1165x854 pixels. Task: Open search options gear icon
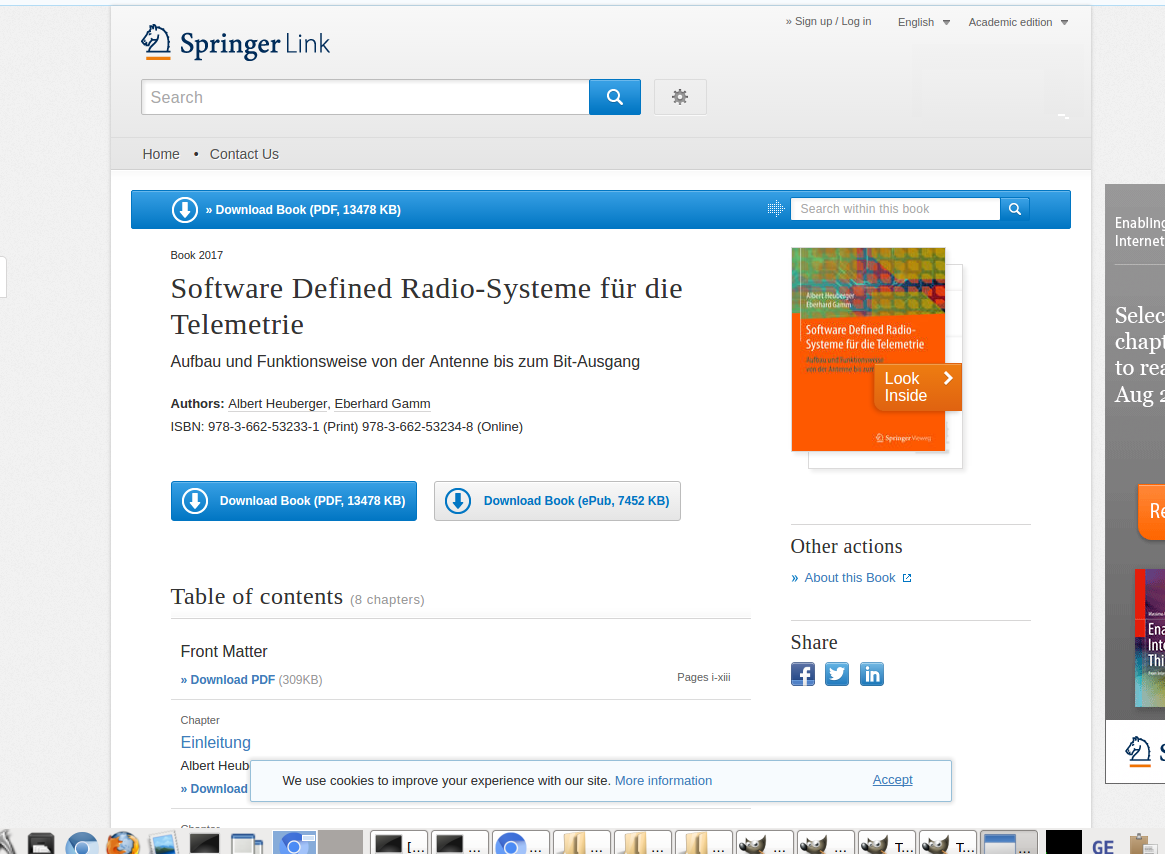click(680, 97)
